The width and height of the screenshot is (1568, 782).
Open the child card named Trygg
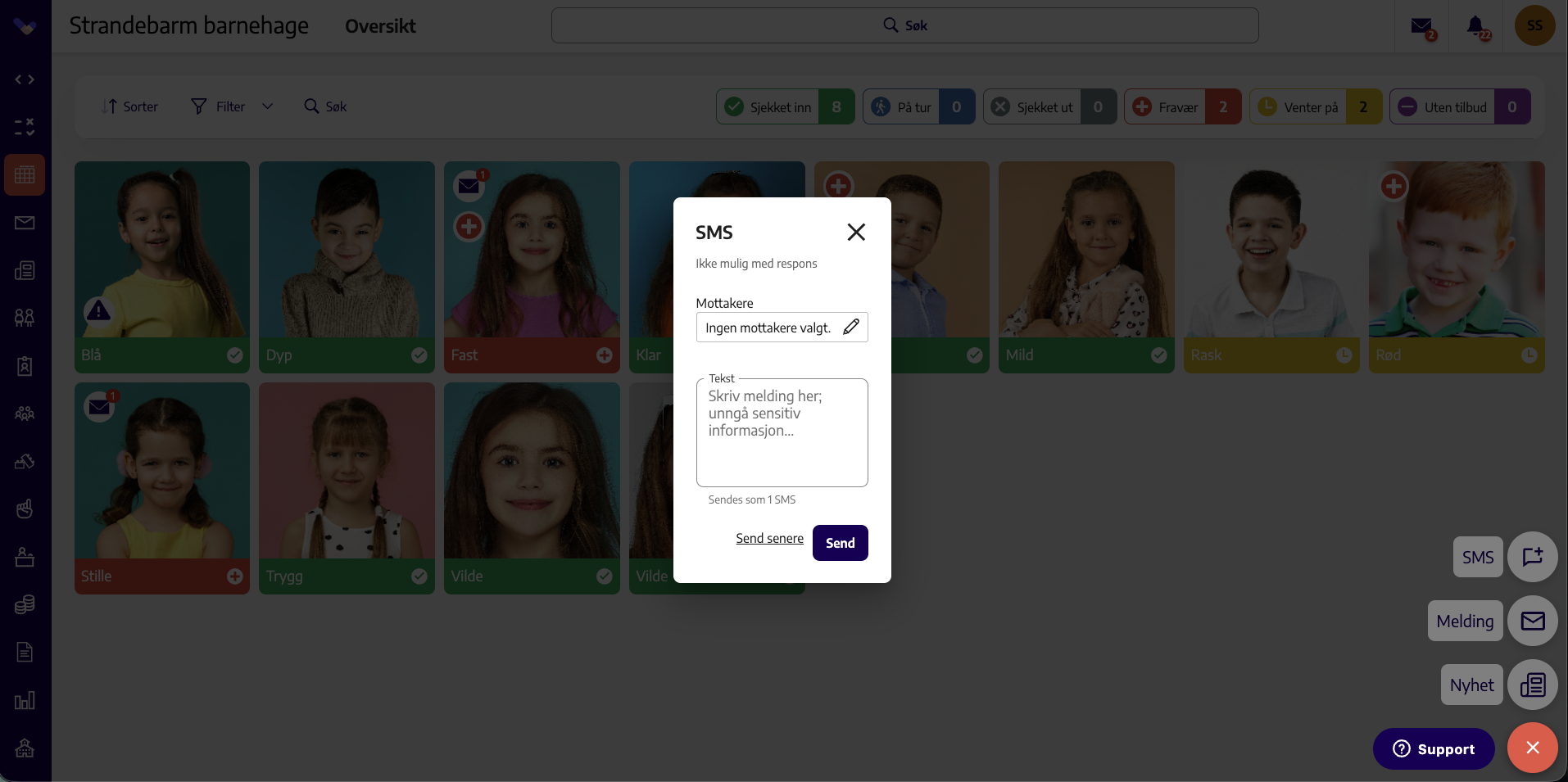(x=347, y=488)
